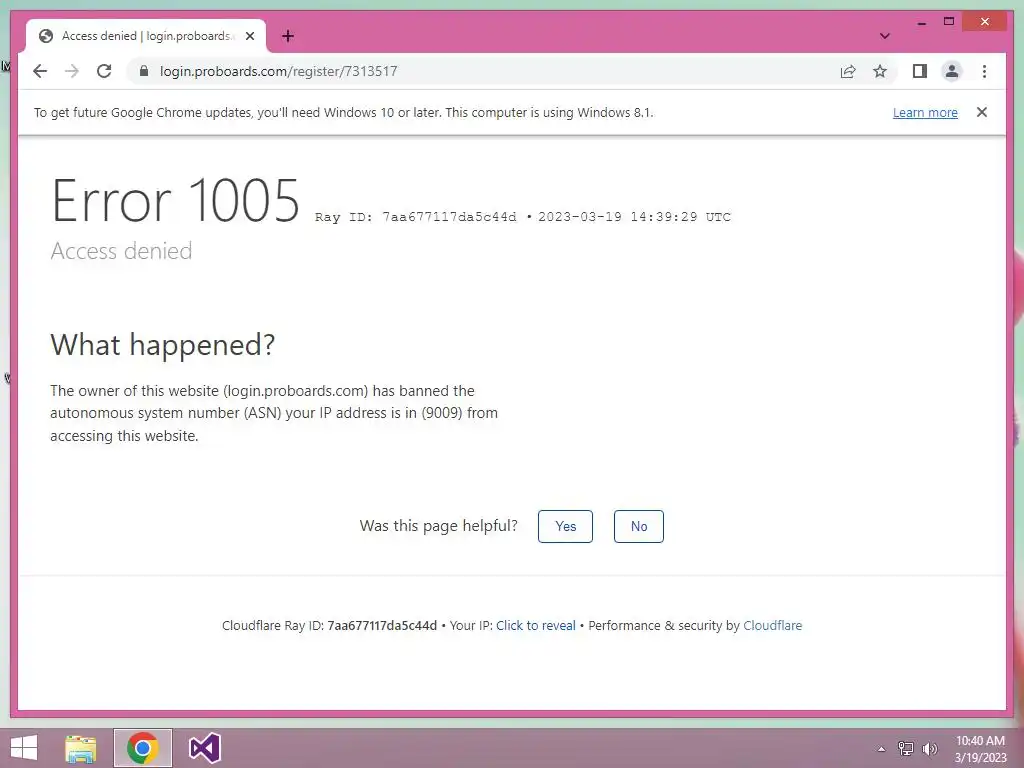Open a new tab with the plus button

point(287,36)
